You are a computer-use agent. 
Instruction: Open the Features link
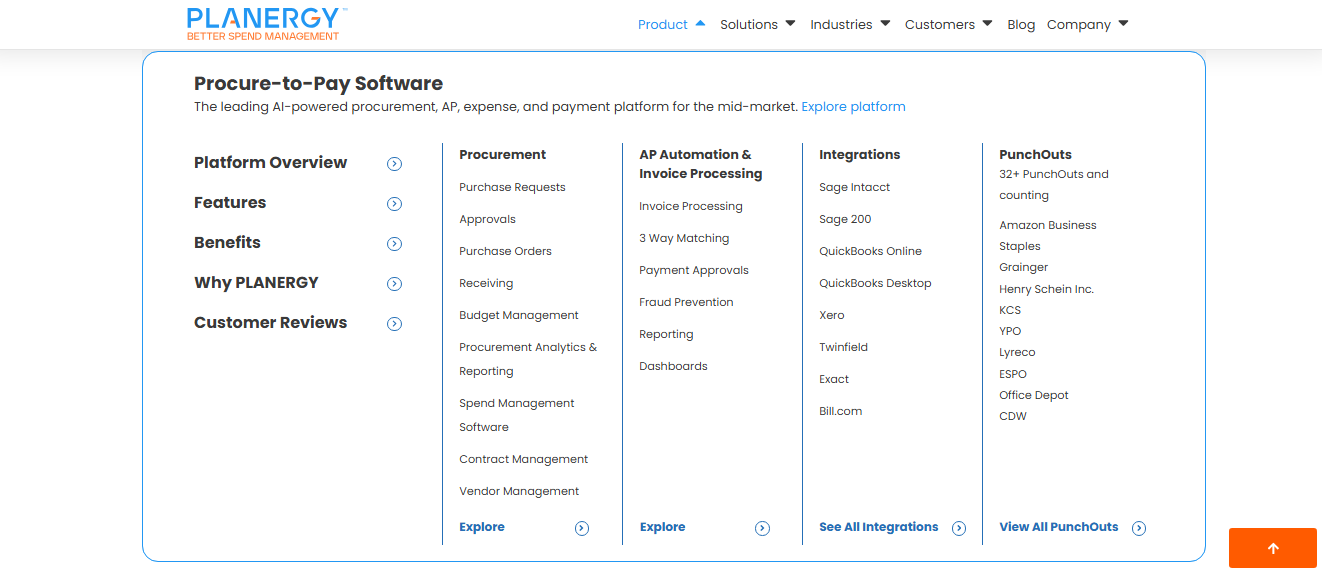[230, 202]
